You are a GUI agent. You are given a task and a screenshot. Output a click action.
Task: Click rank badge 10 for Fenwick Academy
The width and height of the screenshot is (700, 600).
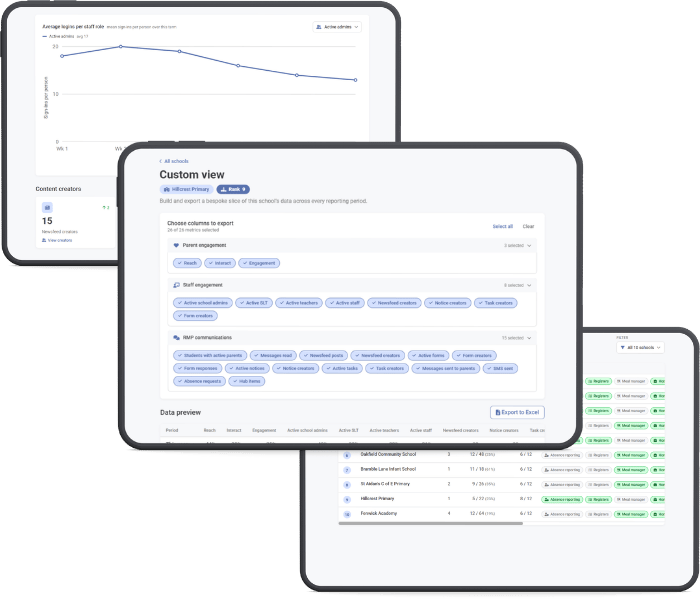[347, 514]
